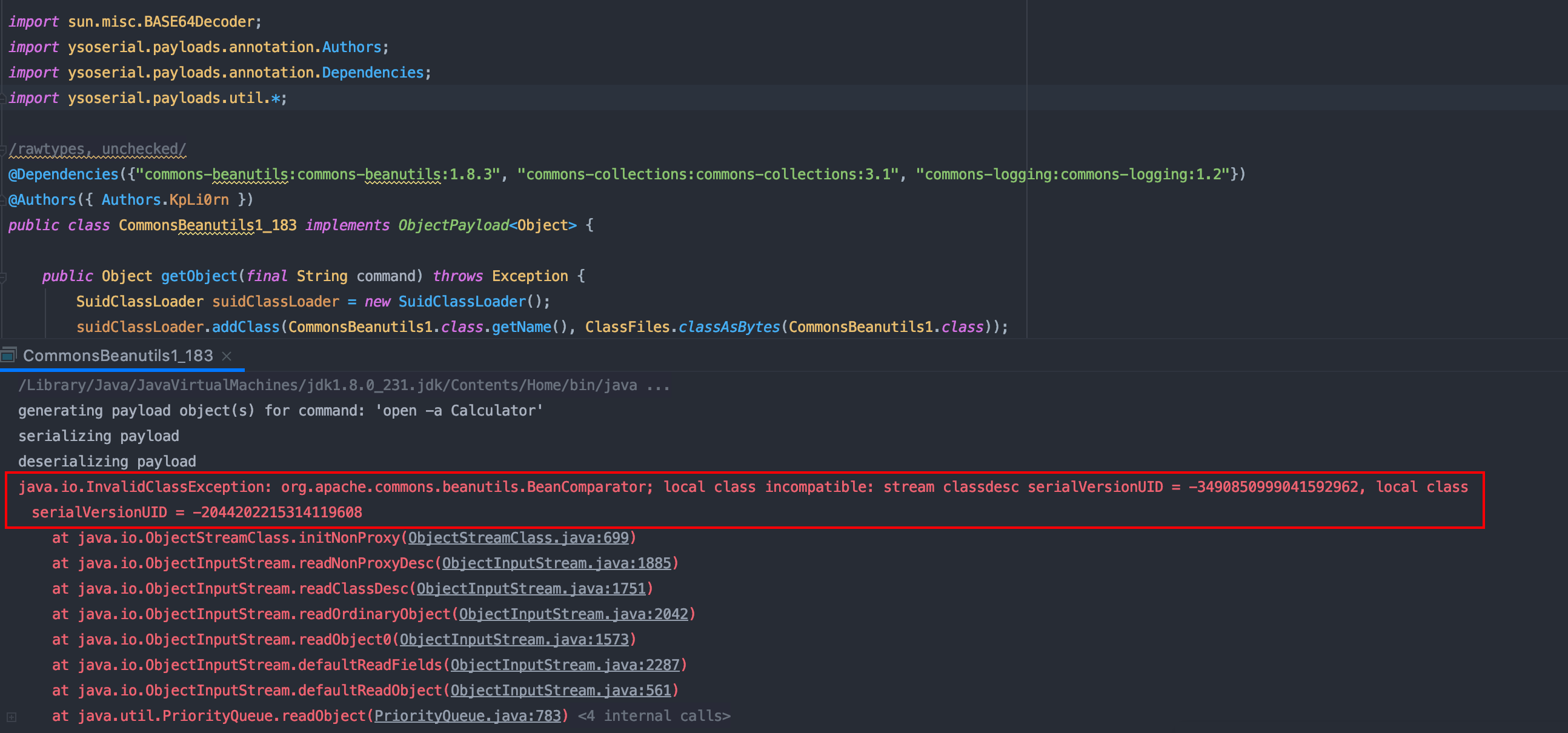Follow ObjectInputStream.java:1751 link
Image resolution: width=1568 pixels, height=733 pixels.
pyautogui.click(x=531, y=589)
